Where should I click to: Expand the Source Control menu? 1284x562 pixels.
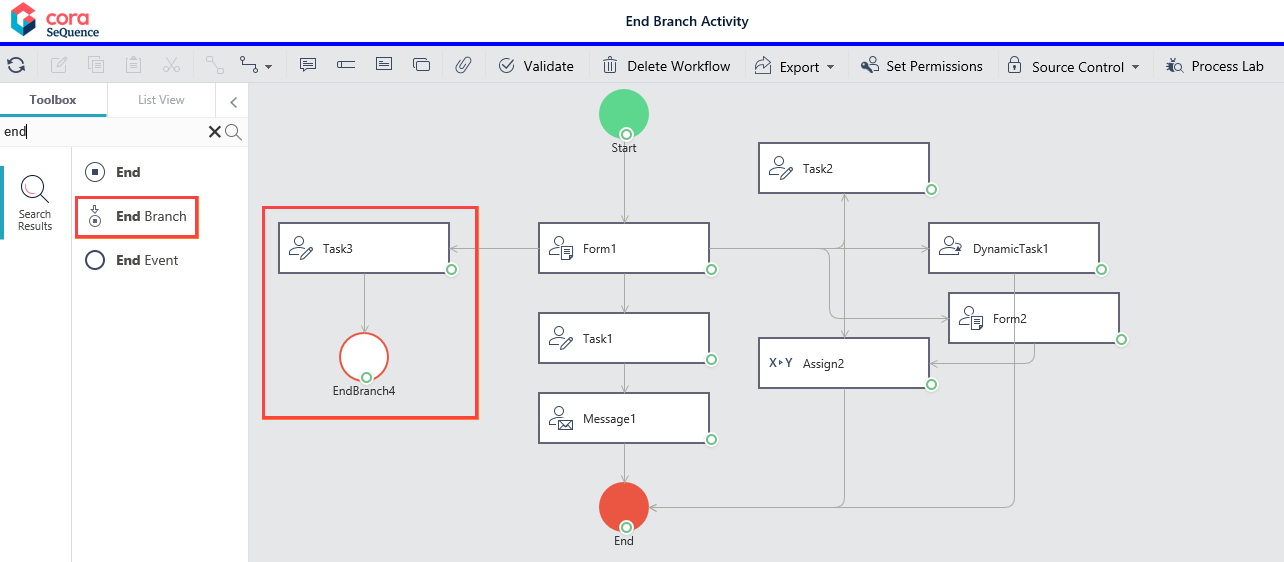coord(1073,66)
